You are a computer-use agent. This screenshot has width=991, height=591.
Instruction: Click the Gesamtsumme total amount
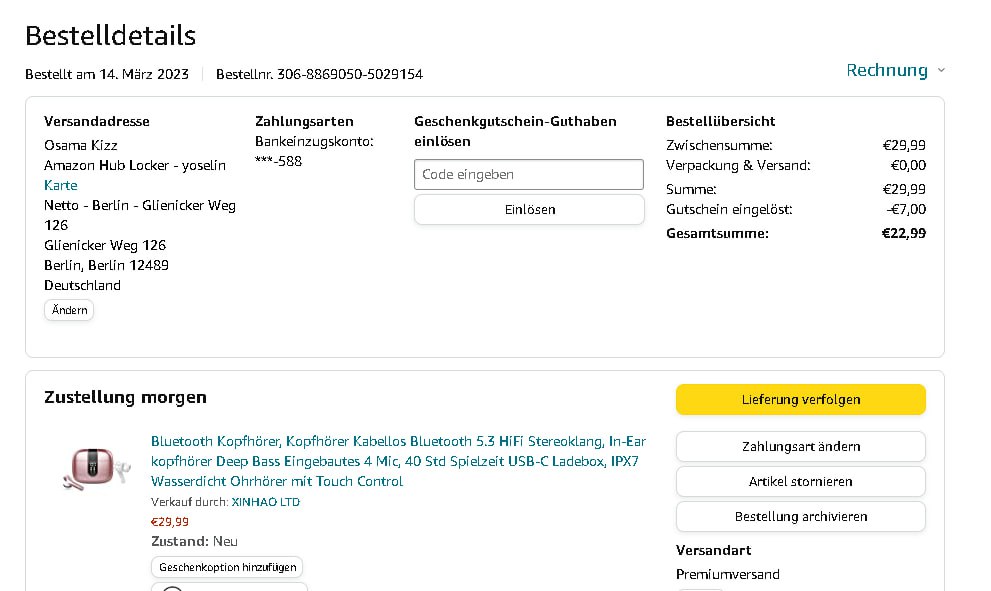tap(903, 233)
